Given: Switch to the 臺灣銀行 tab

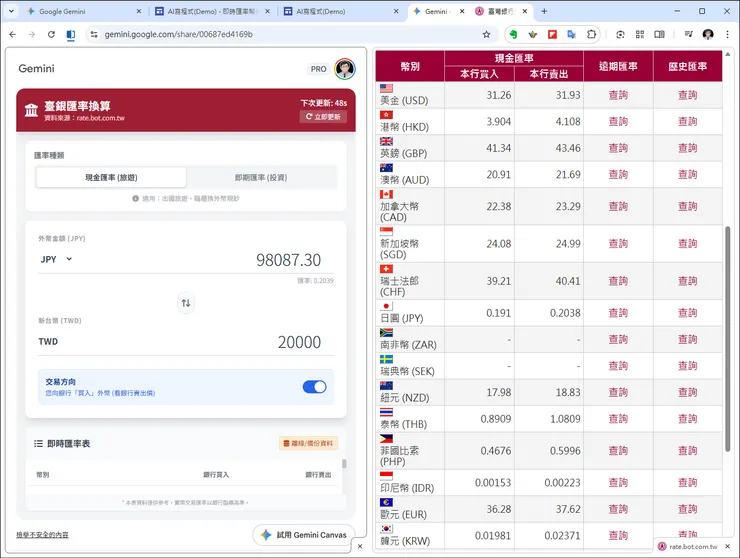Looking at the screenshot, I should (x=501, y=11).
